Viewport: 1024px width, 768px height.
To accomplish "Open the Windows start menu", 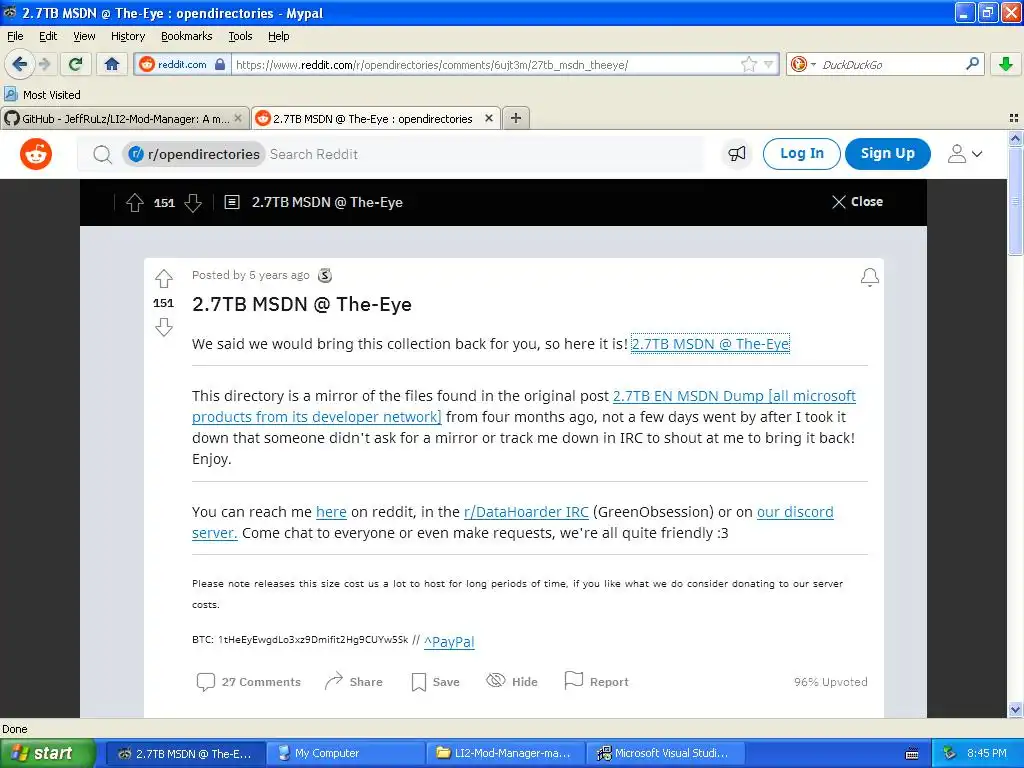I will pyautogui.click(x=48, y=753).
